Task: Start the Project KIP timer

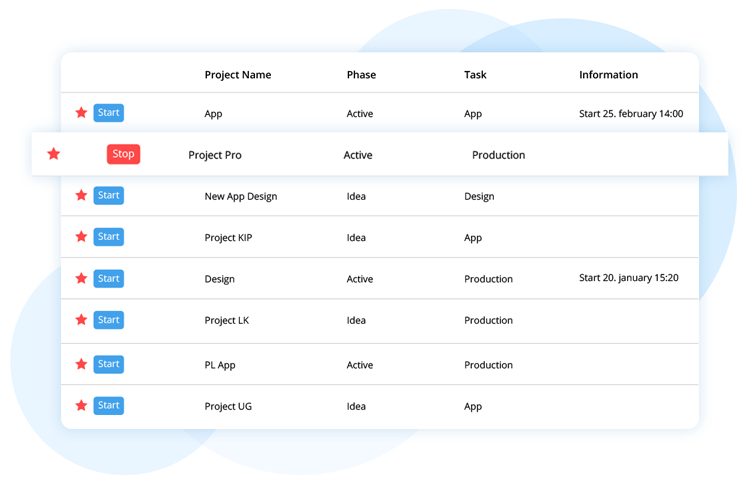Action: pos(109,237)
